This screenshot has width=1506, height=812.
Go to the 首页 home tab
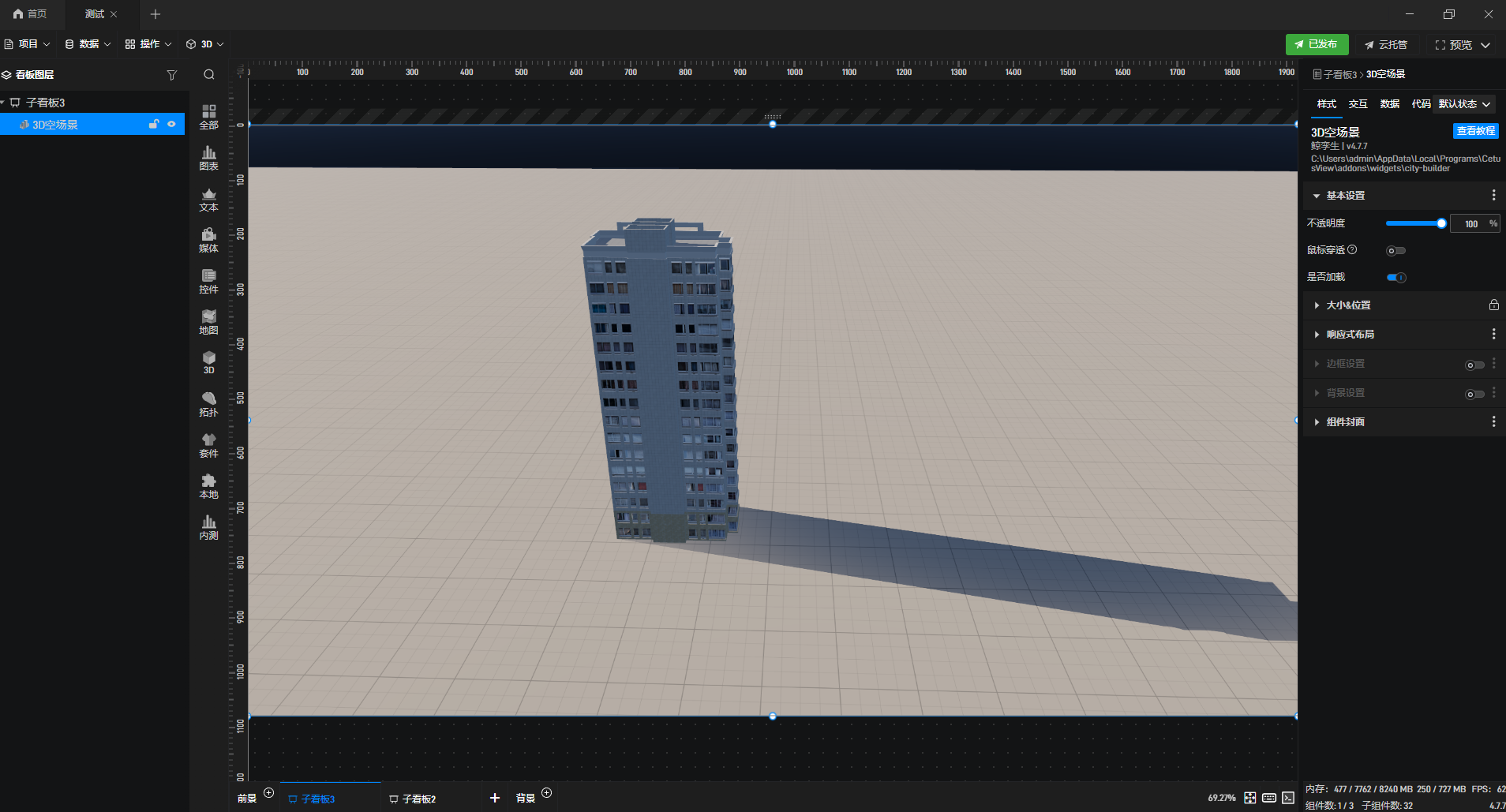(x=30, y=14)
